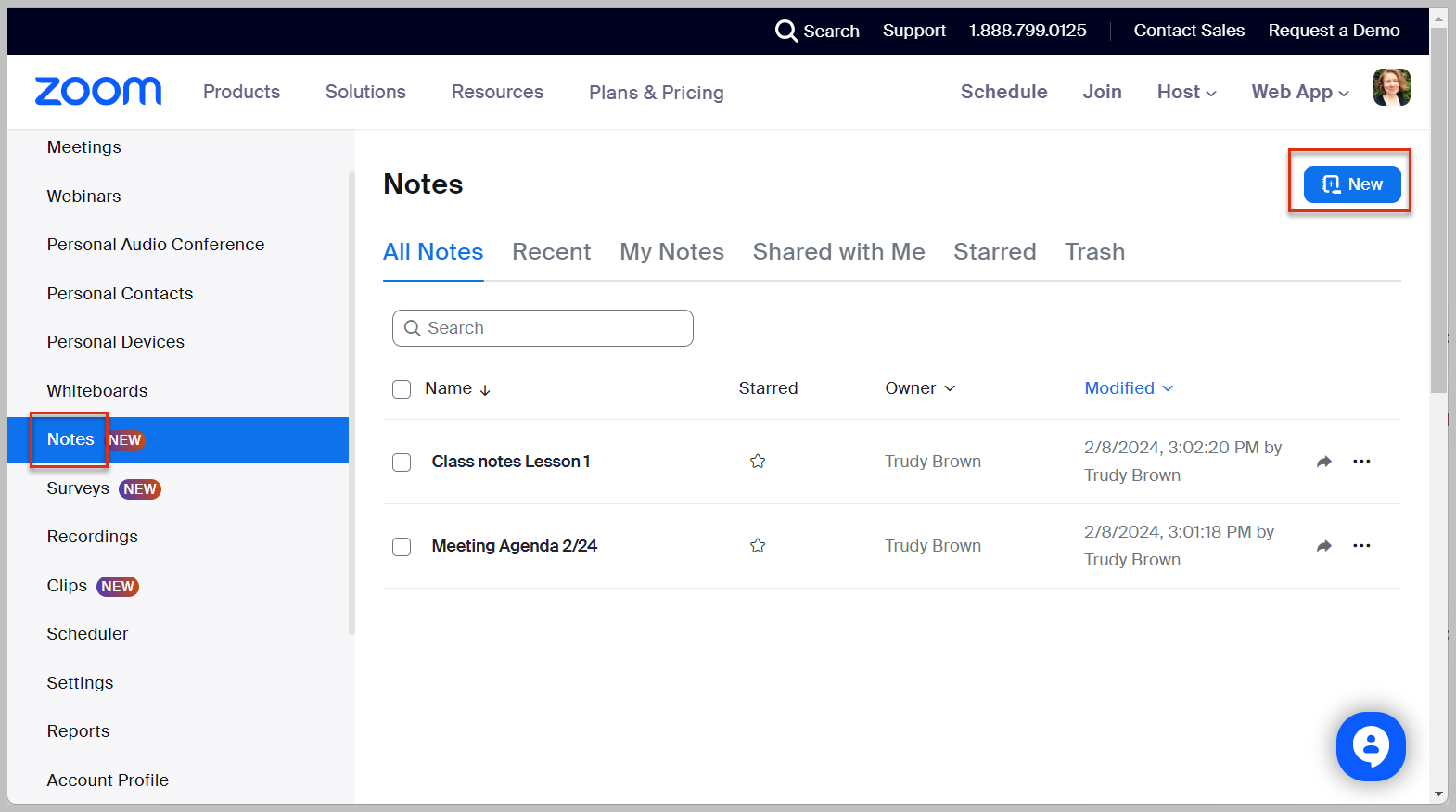The height and width of the screenshot is (812, 1456).
Task: Open Personal Audio Conference
Action: tap(156, 245)
